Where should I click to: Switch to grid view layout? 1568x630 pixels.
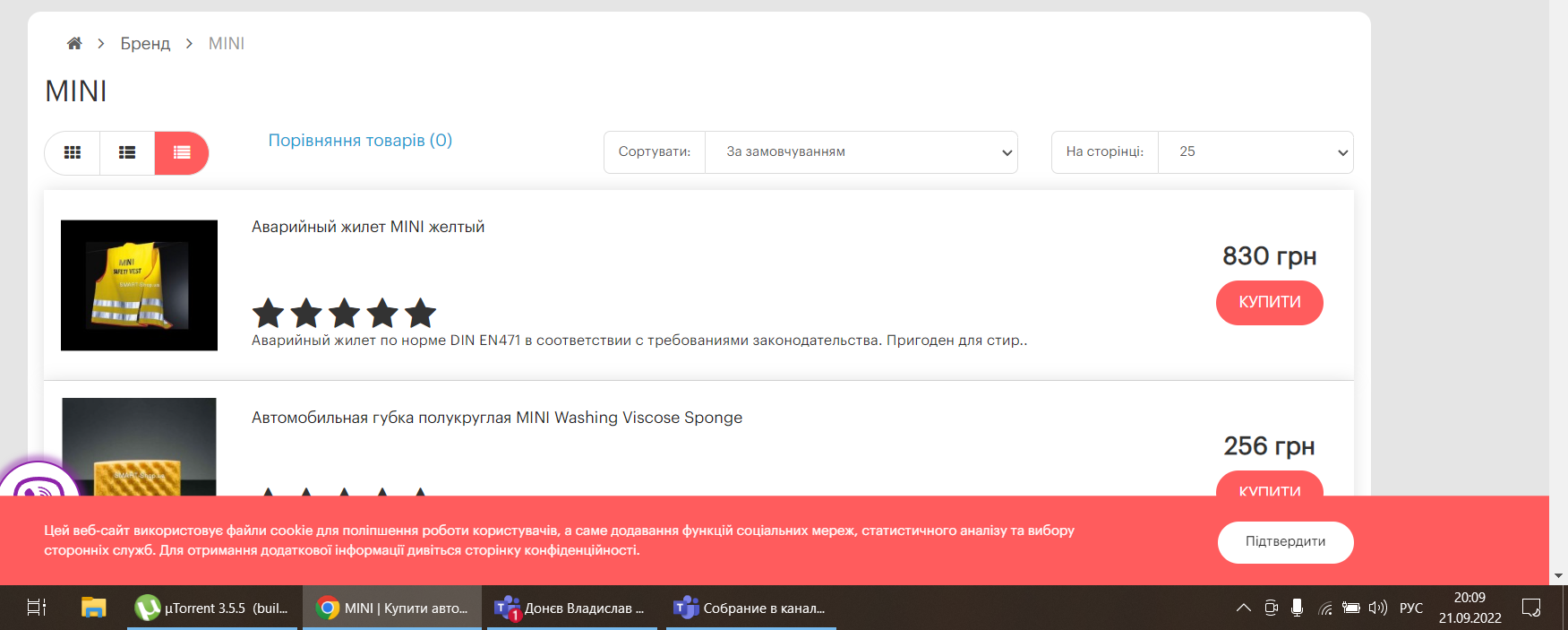click(73, 152)
